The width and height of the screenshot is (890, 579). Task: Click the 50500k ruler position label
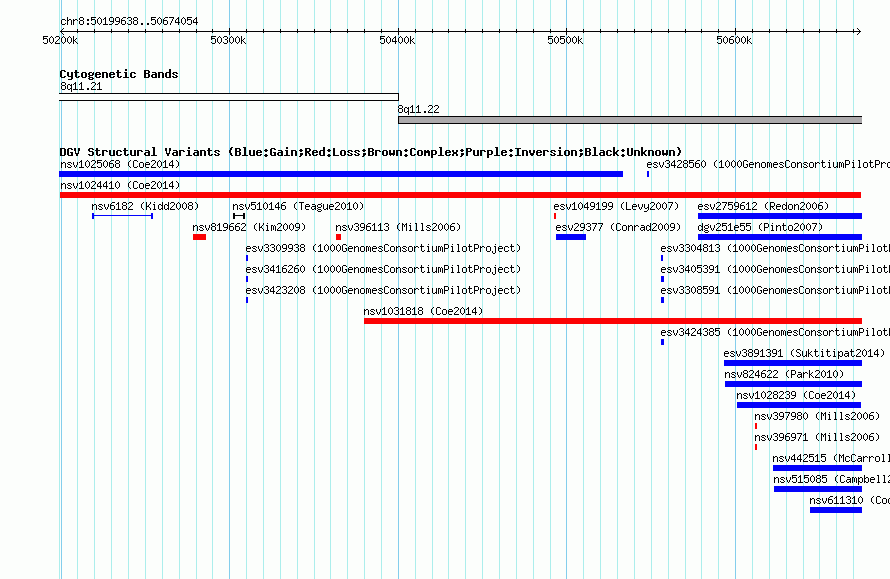pos(565,40)
